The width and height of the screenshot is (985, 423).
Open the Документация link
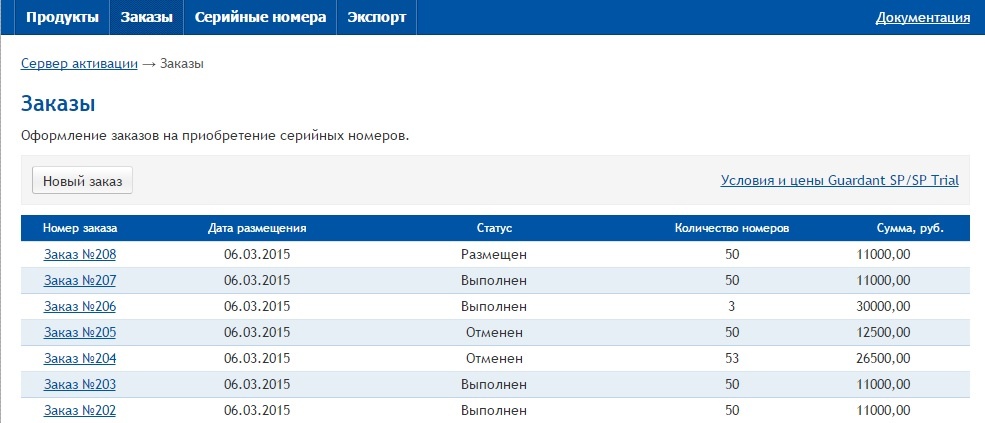pos(922,17)
